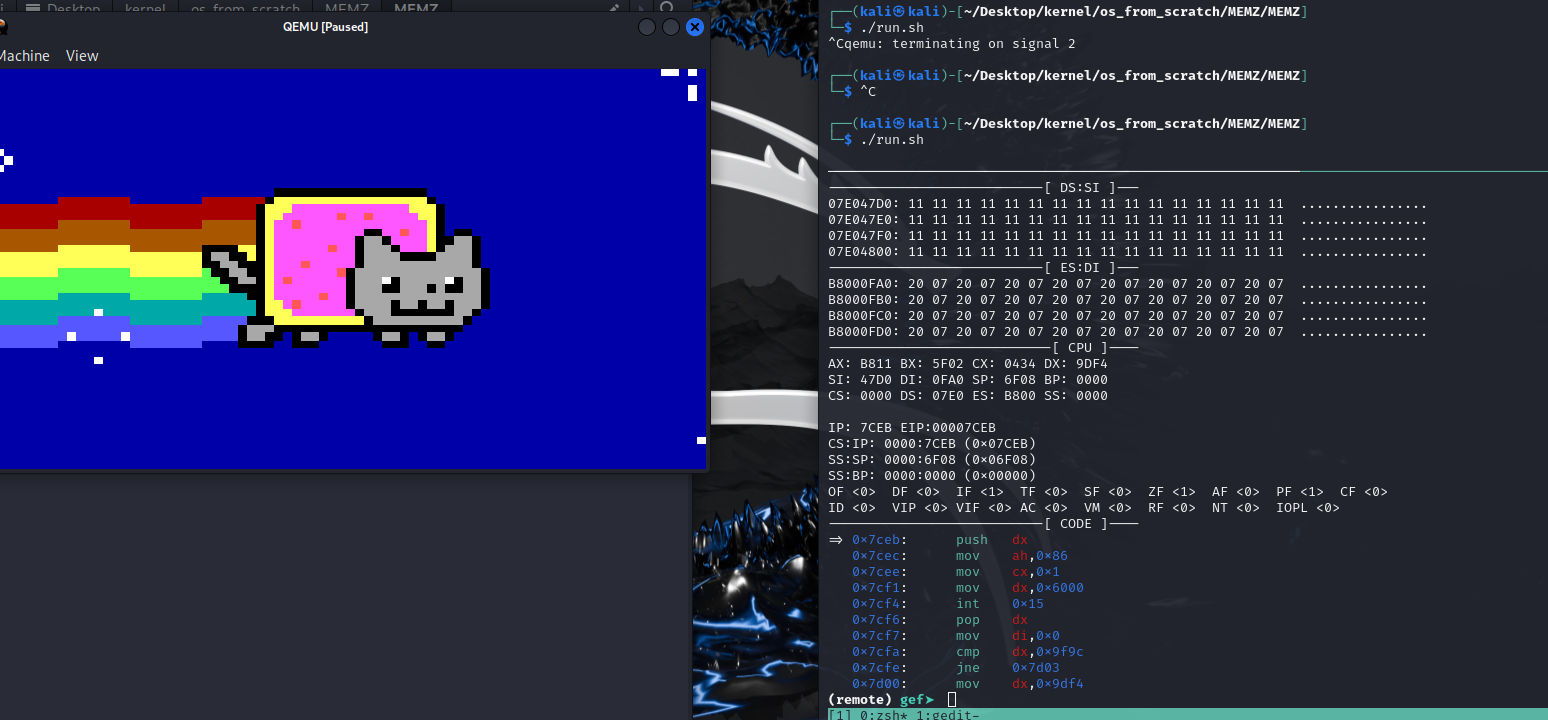The height and width of the screenshot is (720, 1548).
Task: Click the SS:SP: 0000:6F08 line
Action: click(x=932, y=460)
